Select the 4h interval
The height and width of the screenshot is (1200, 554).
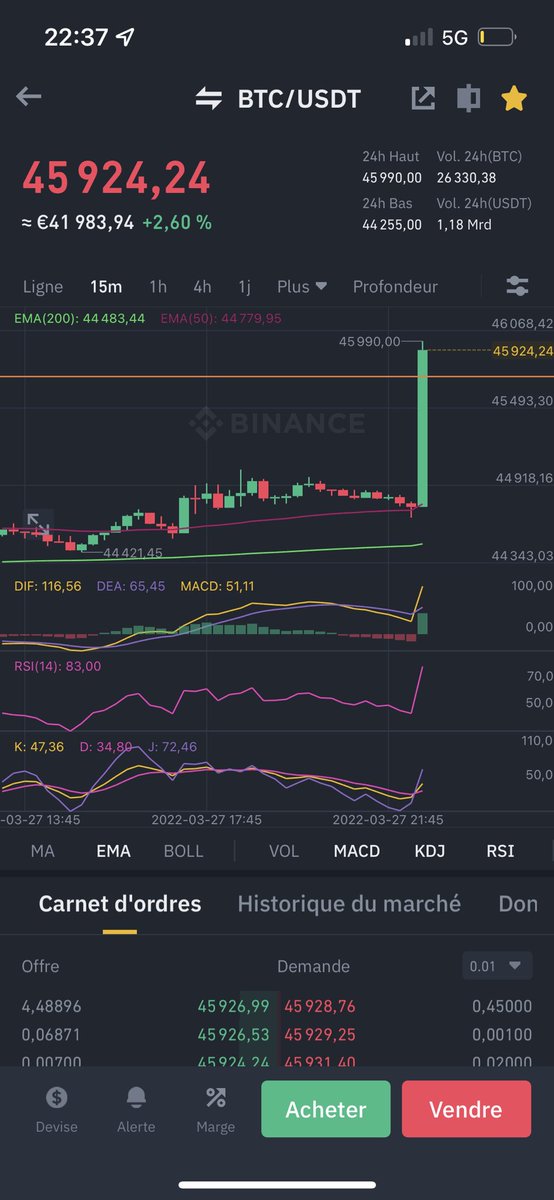coord(202,286)
